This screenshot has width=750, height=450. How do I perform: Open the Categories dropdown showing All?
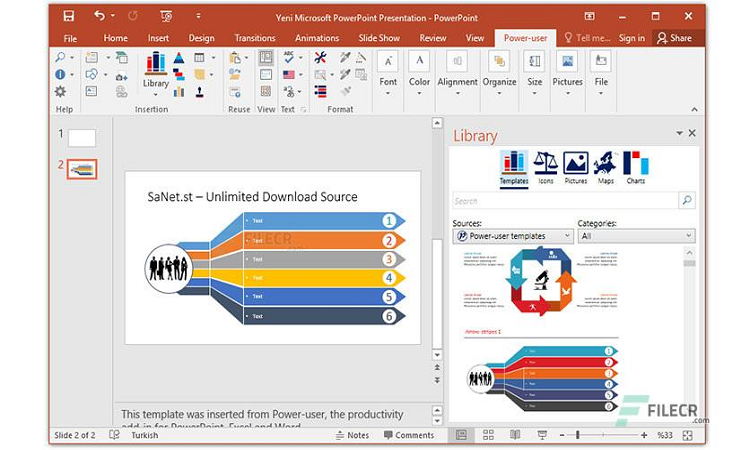(x=636, y=236)
